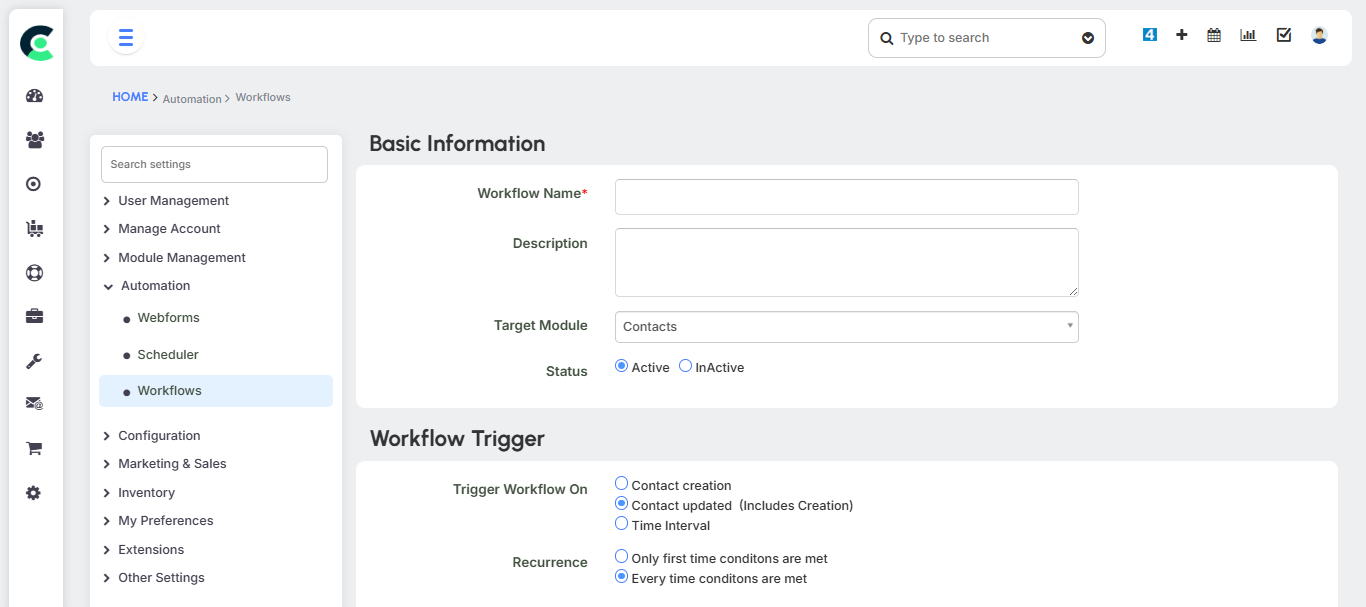This screenshot has height=607, width=1366.
Task: Expand the User Management section
Action: [173, 201]
